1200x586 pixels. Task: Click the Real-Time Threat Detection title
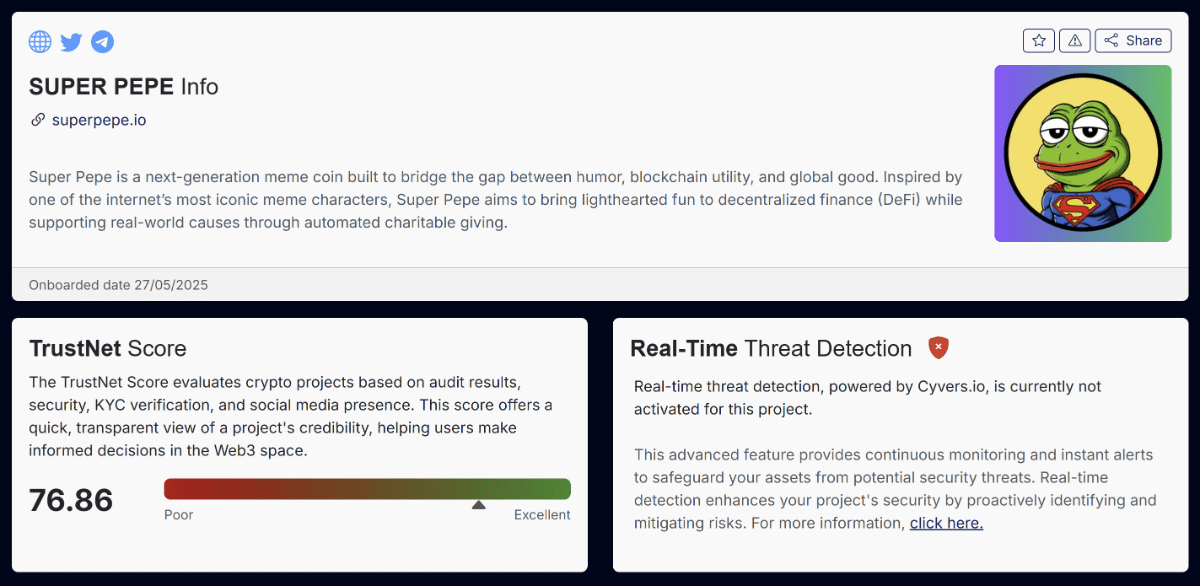click(769, 348)
